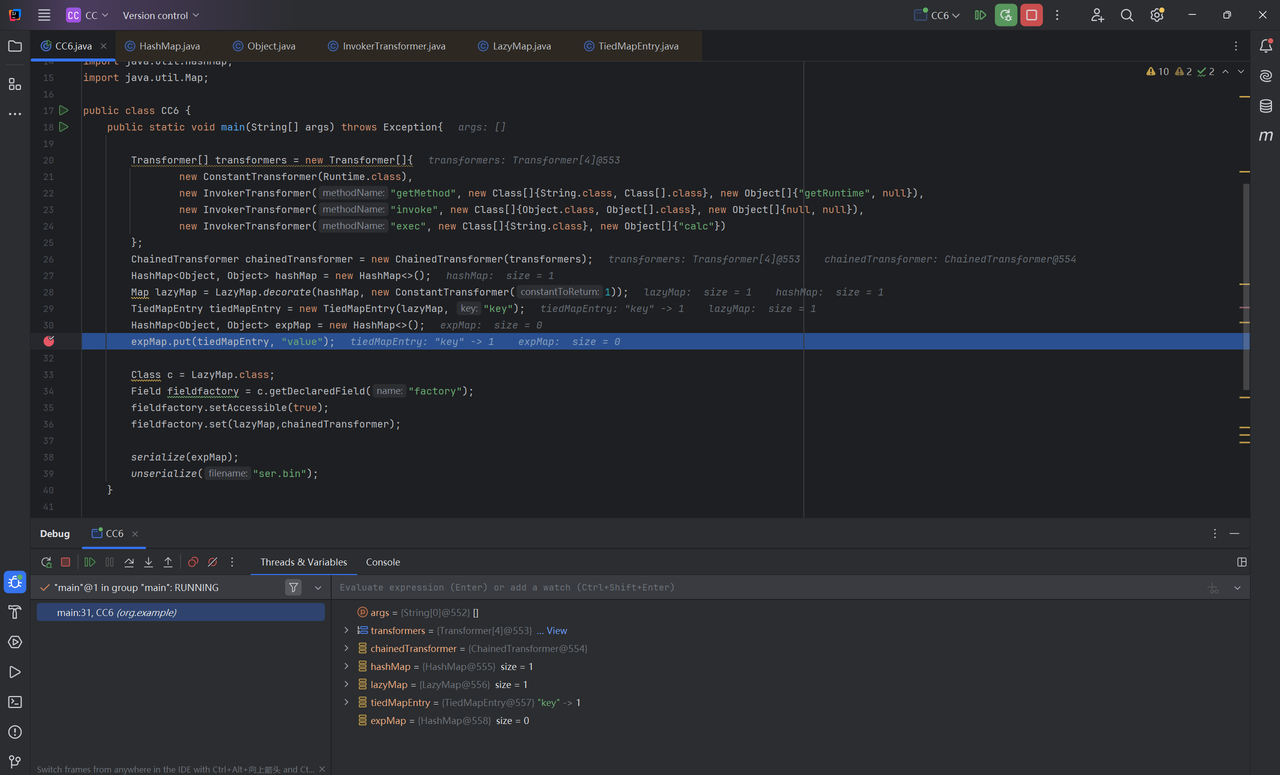Click Step Out in debug toolbar
The image size is (1280, 775).
tap(168, 562)
